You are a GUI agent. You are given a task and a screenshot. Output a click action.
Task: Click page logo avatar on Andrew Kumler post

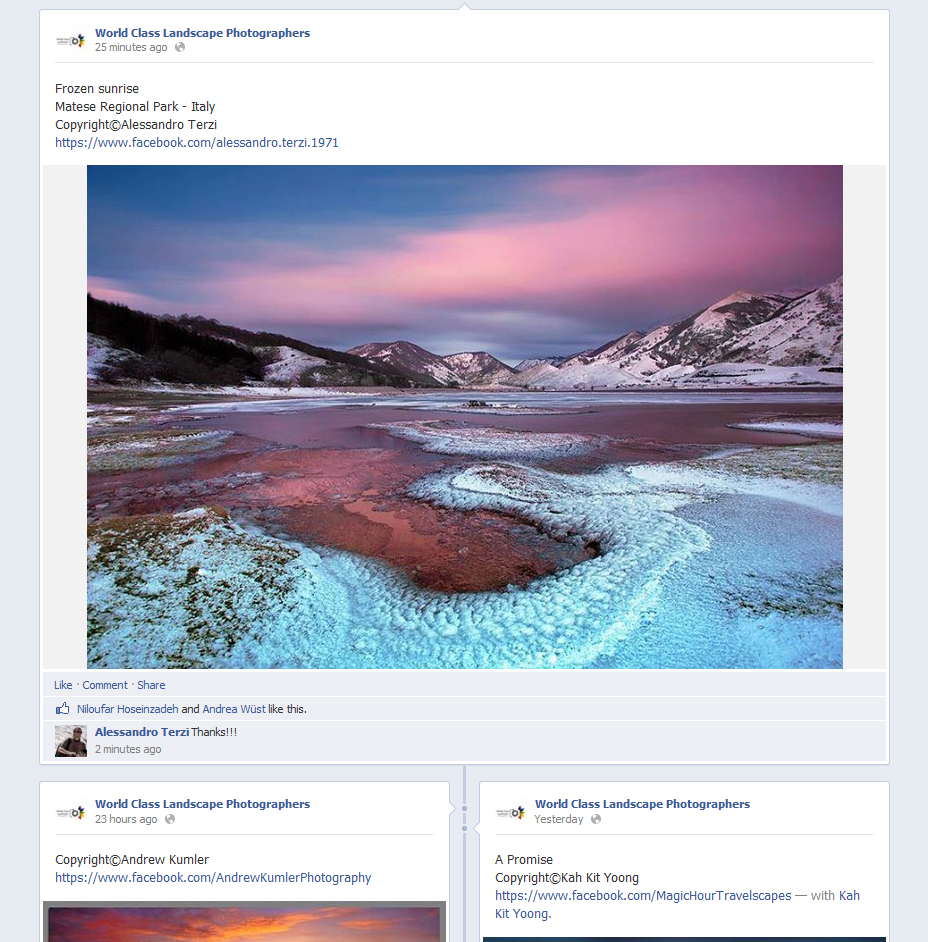[70, 812]
